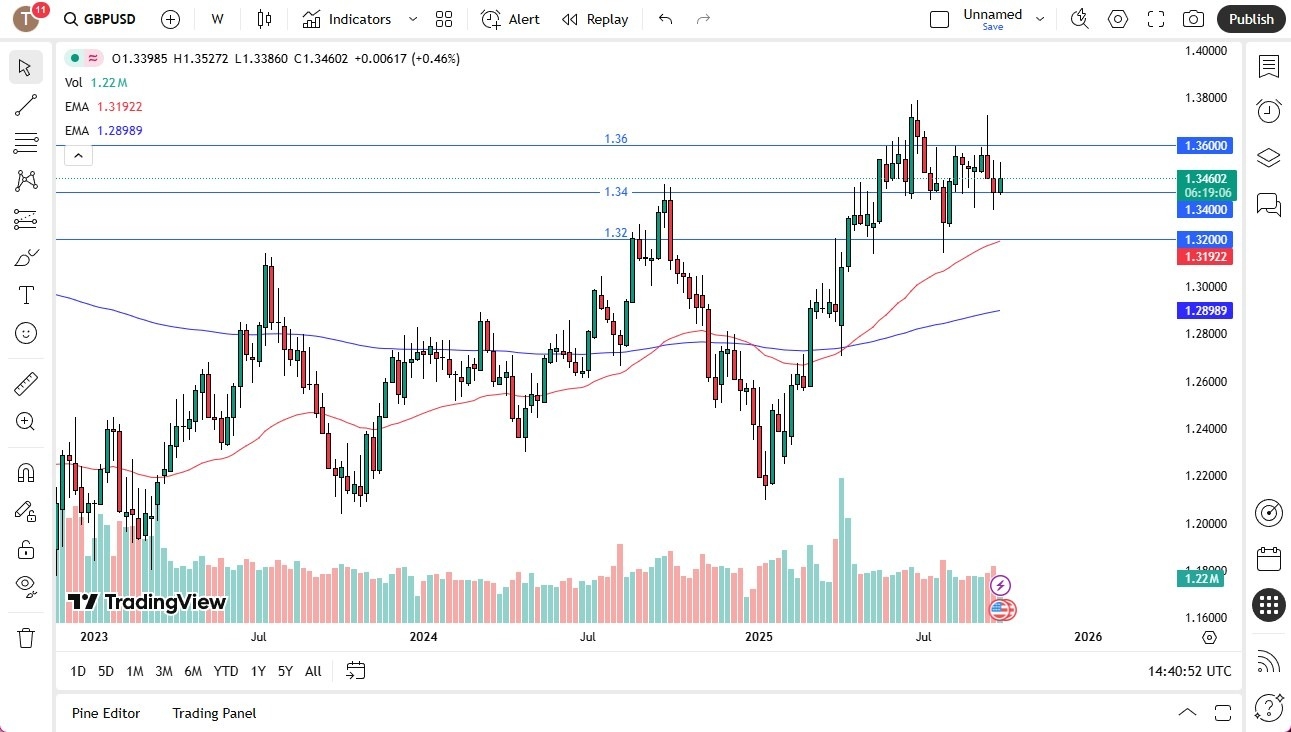Open the chart settings gear
This screenshot has height=732, width=1291.
(1117, 19)
